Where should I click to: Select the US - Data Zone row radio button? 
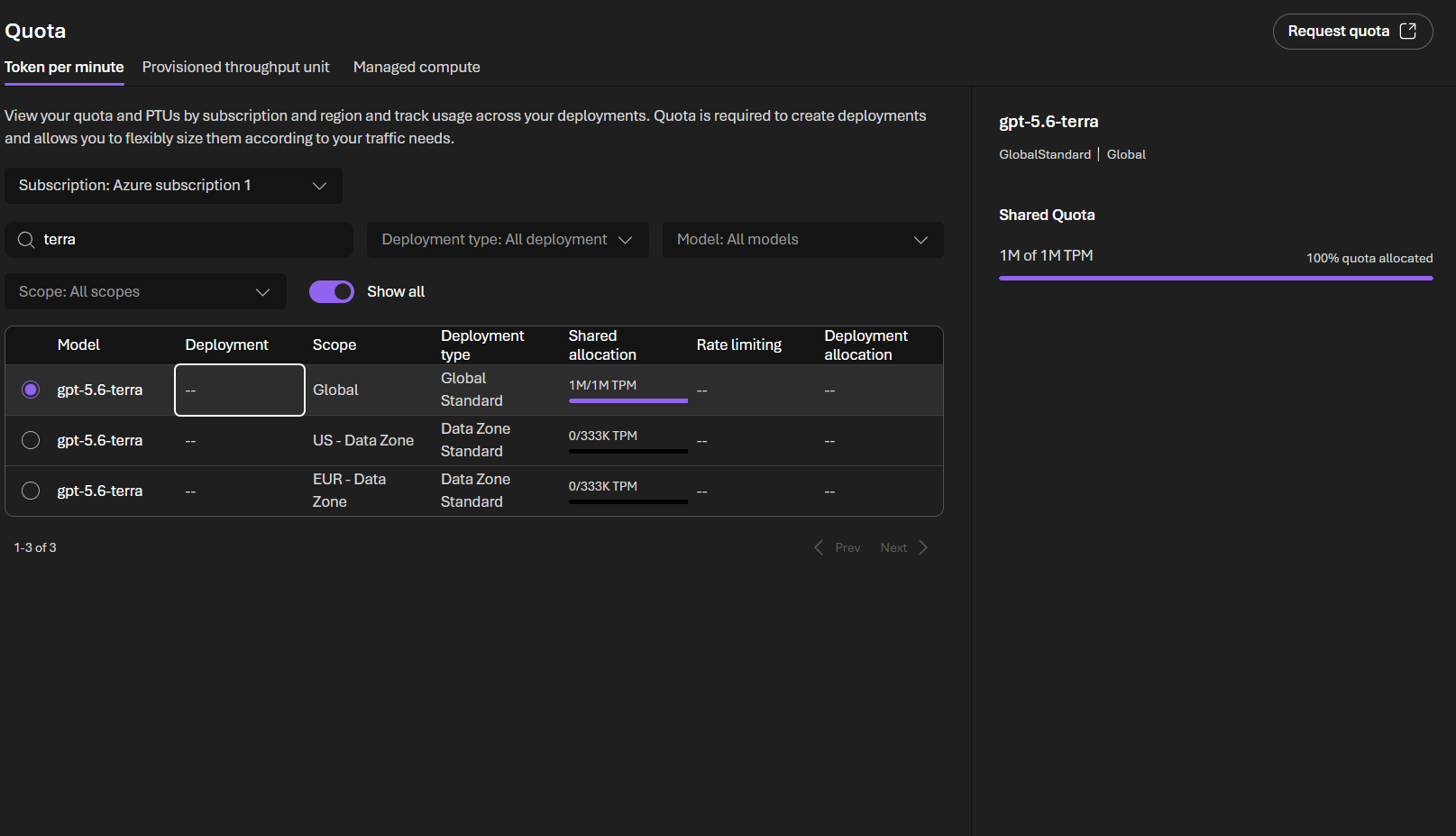[31, 440]
